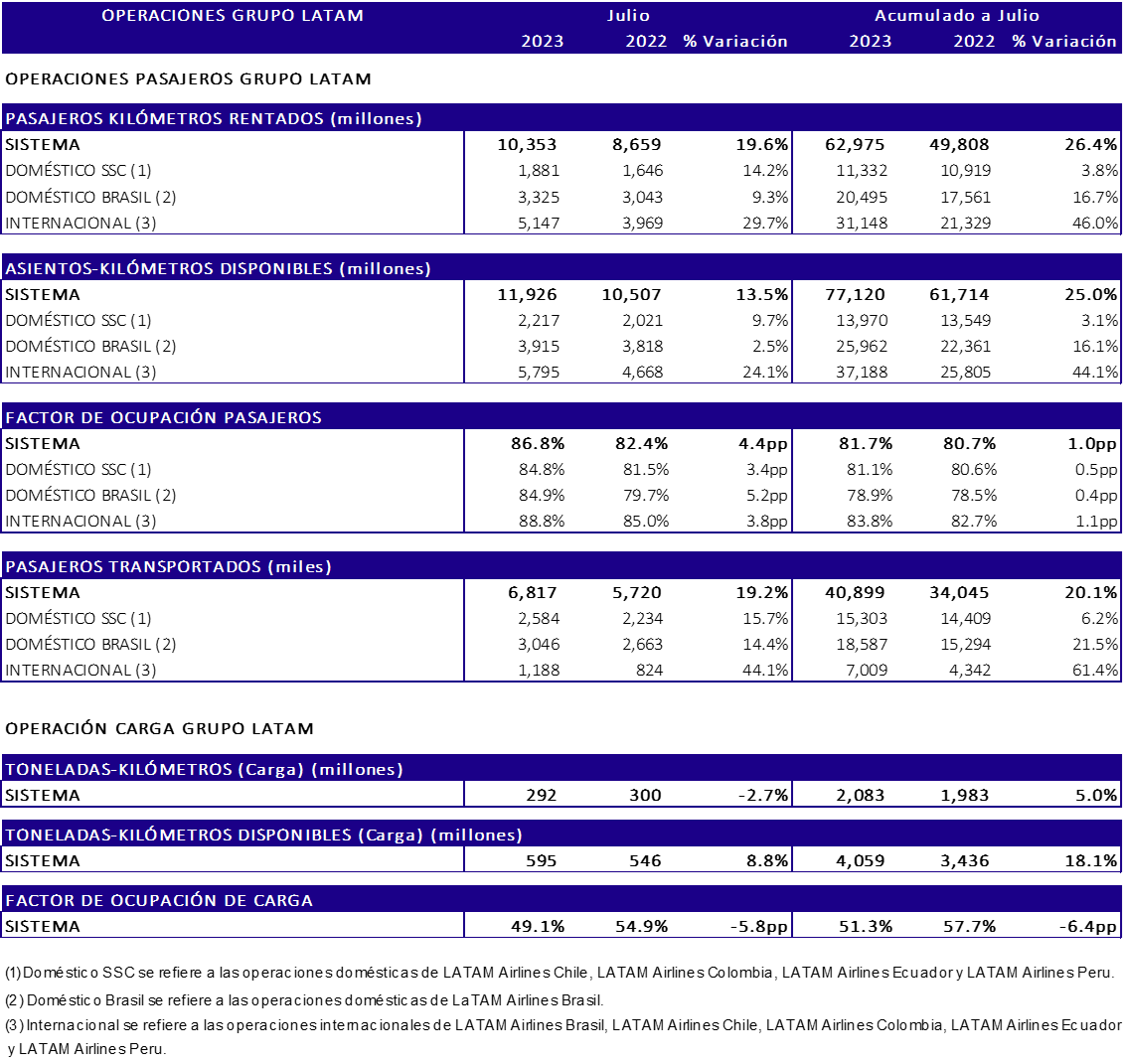Select the 18.1% variation cell
1123x1064 pixels.
click(x=1091, y=860)
